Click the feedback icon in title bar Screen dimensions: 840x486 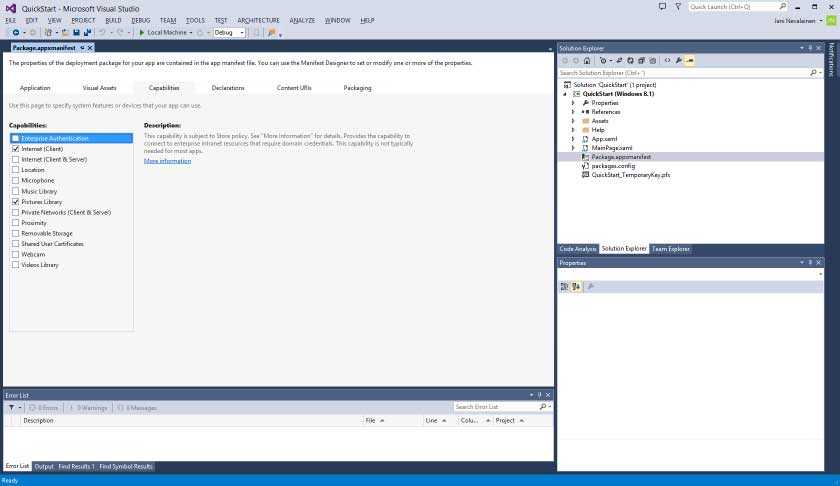click(663, 7)
